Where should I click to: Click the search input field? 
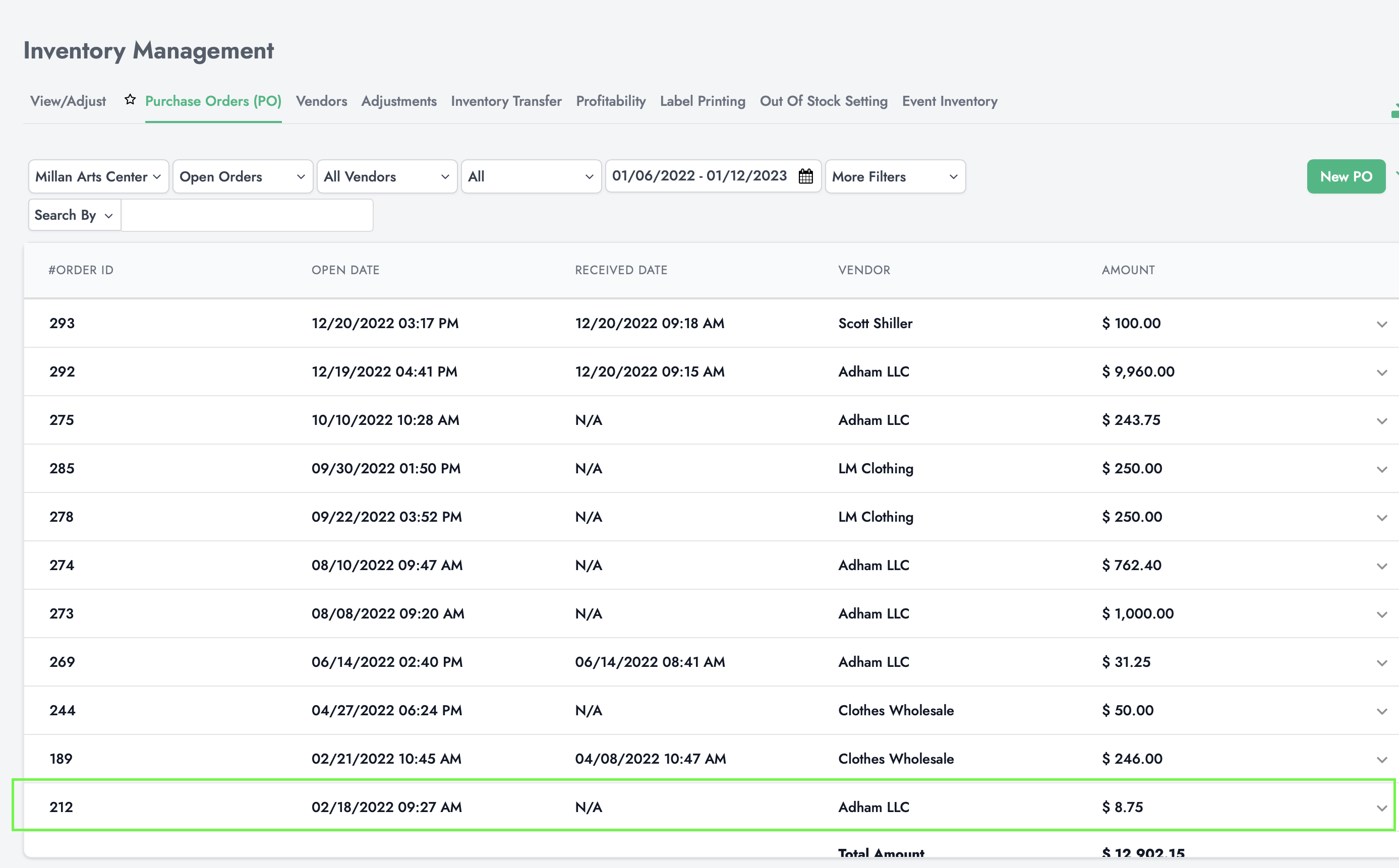pyautogui.click(x=246, y=215)
